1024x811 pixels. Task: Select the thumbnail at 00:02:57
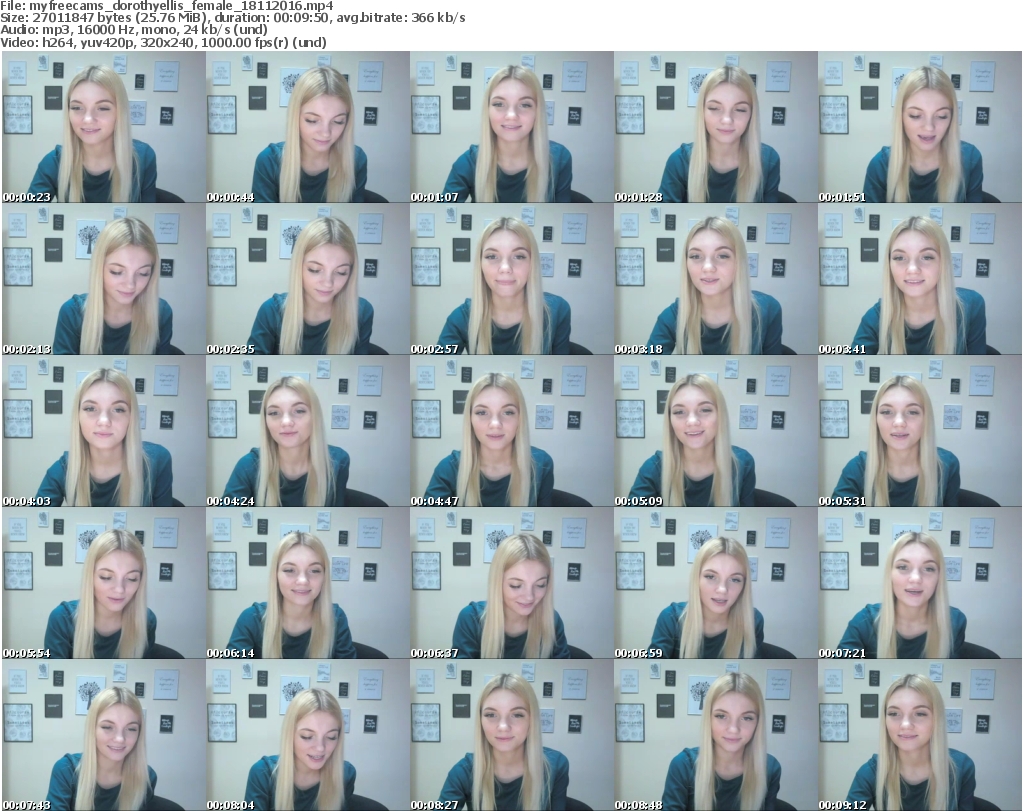point(510,279)
